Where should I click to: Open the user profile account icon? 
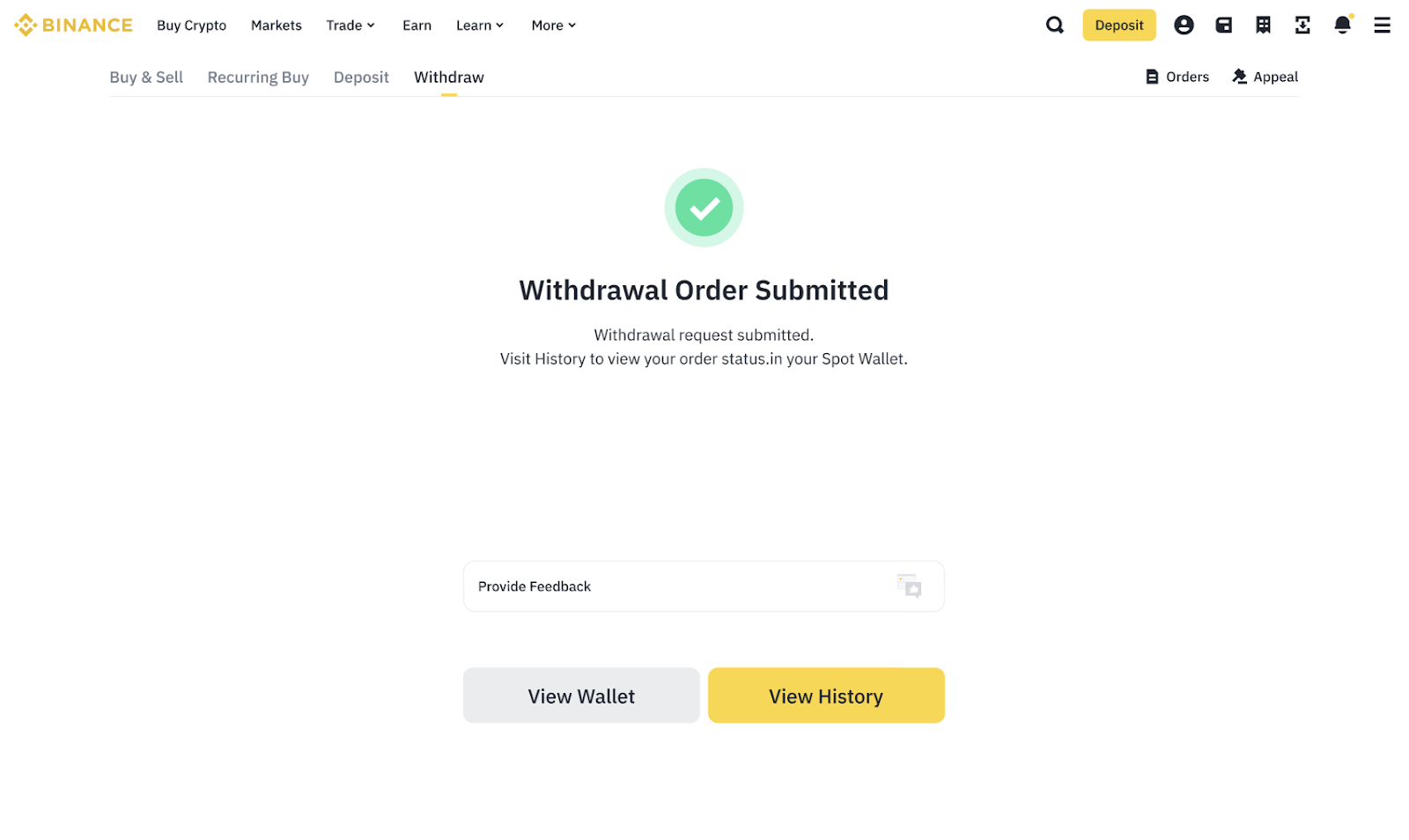coord(1184,26)
